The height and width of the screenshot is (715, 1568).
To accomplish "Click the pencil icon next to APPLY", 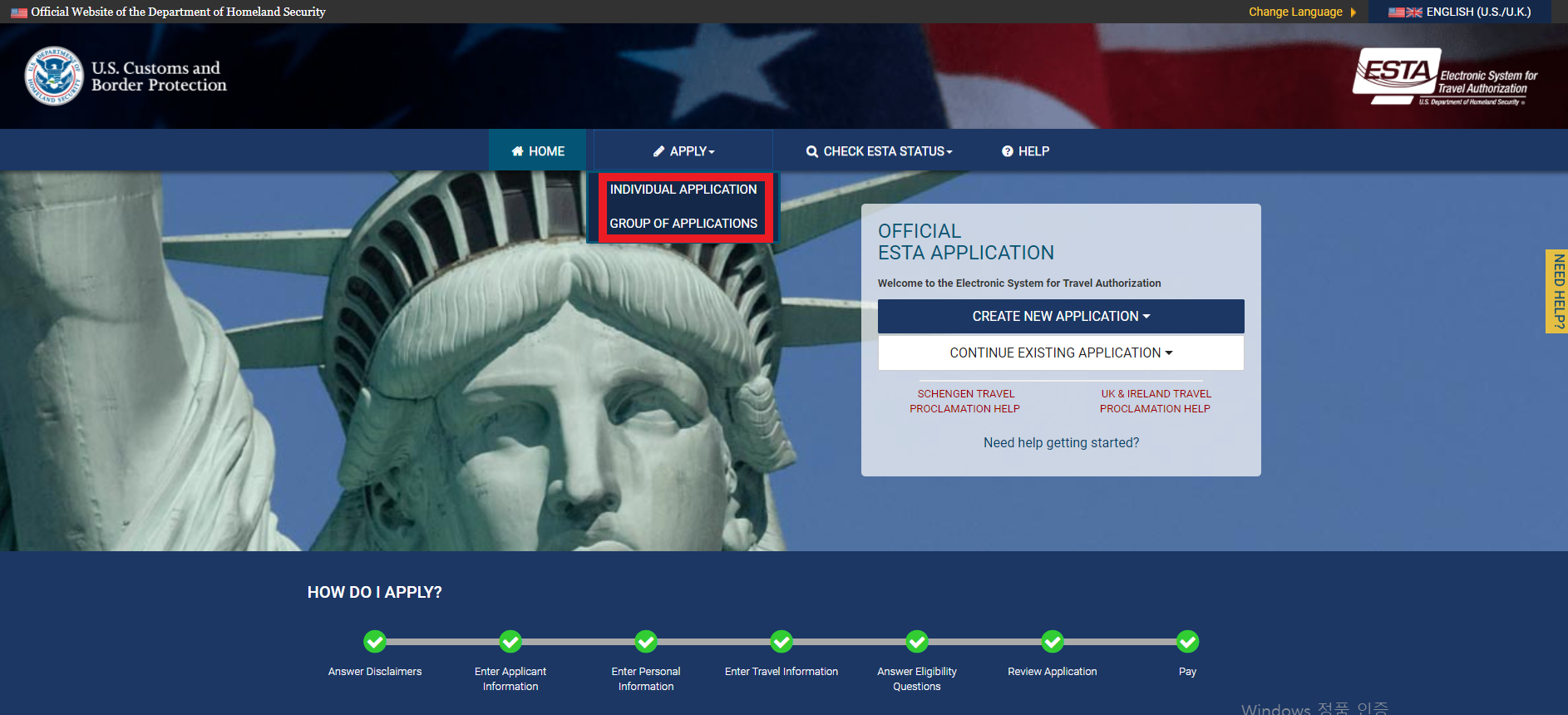I will click(658, 151).
